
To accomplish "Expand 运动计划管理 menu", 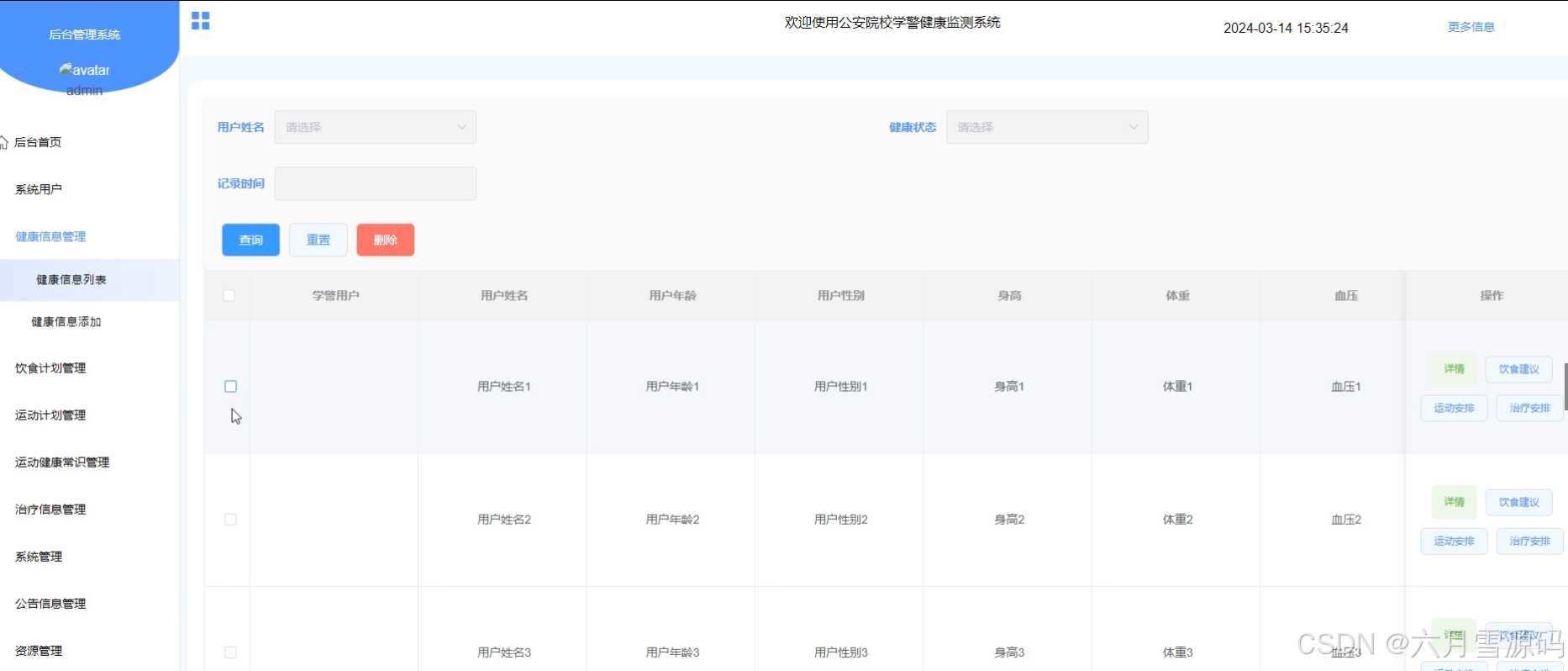I will (50, 415).
